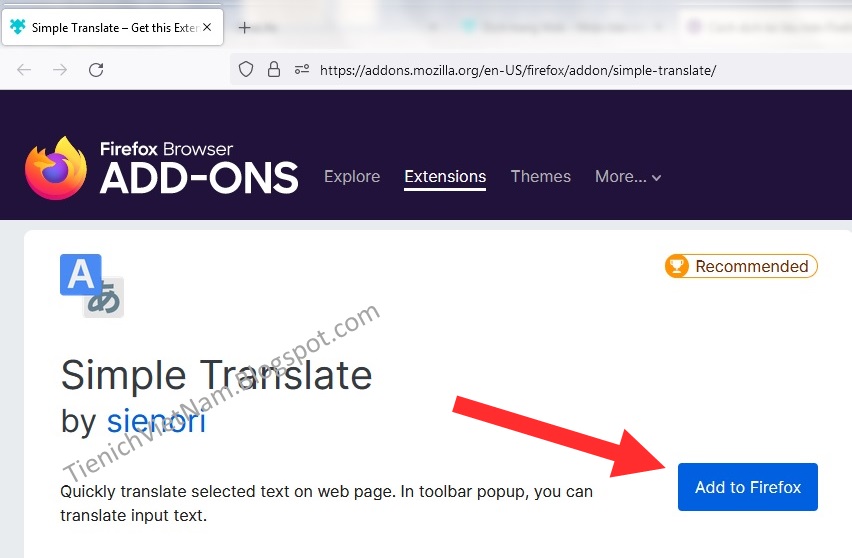The height and width of the screenshot is (558, 852).
Task: Click the trophy icon in Recommended badge
Action: click(677, 266)
